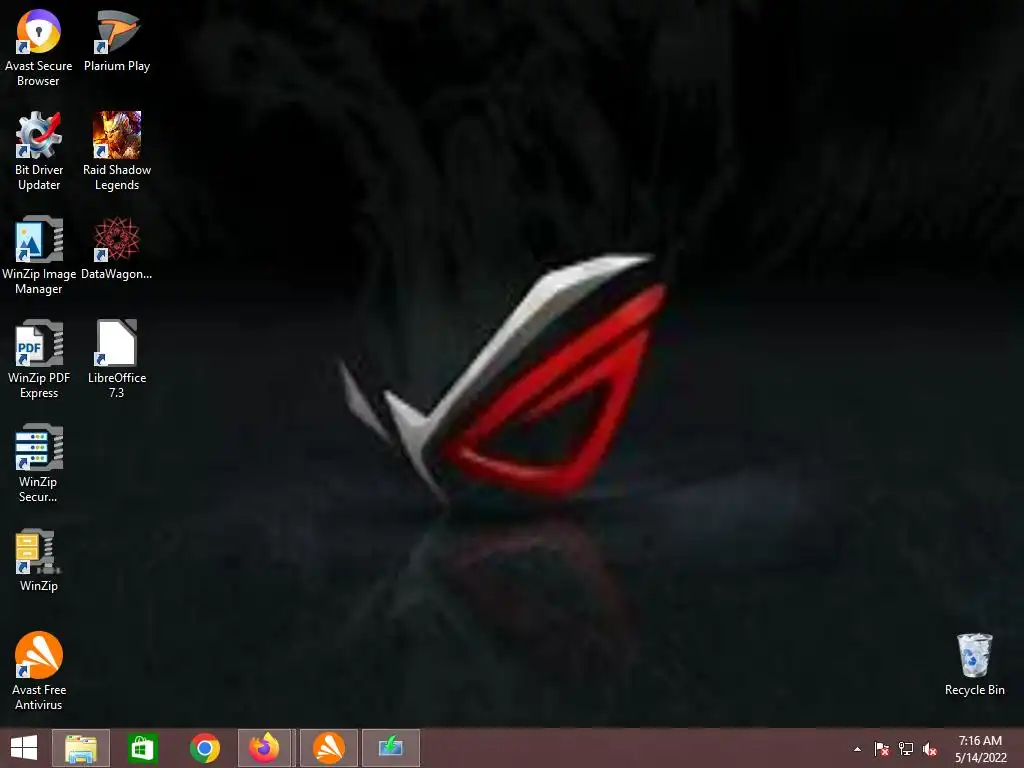The image size is (1024, 768).
Task: Open the Windows Start button
Action: coord(24,748)
